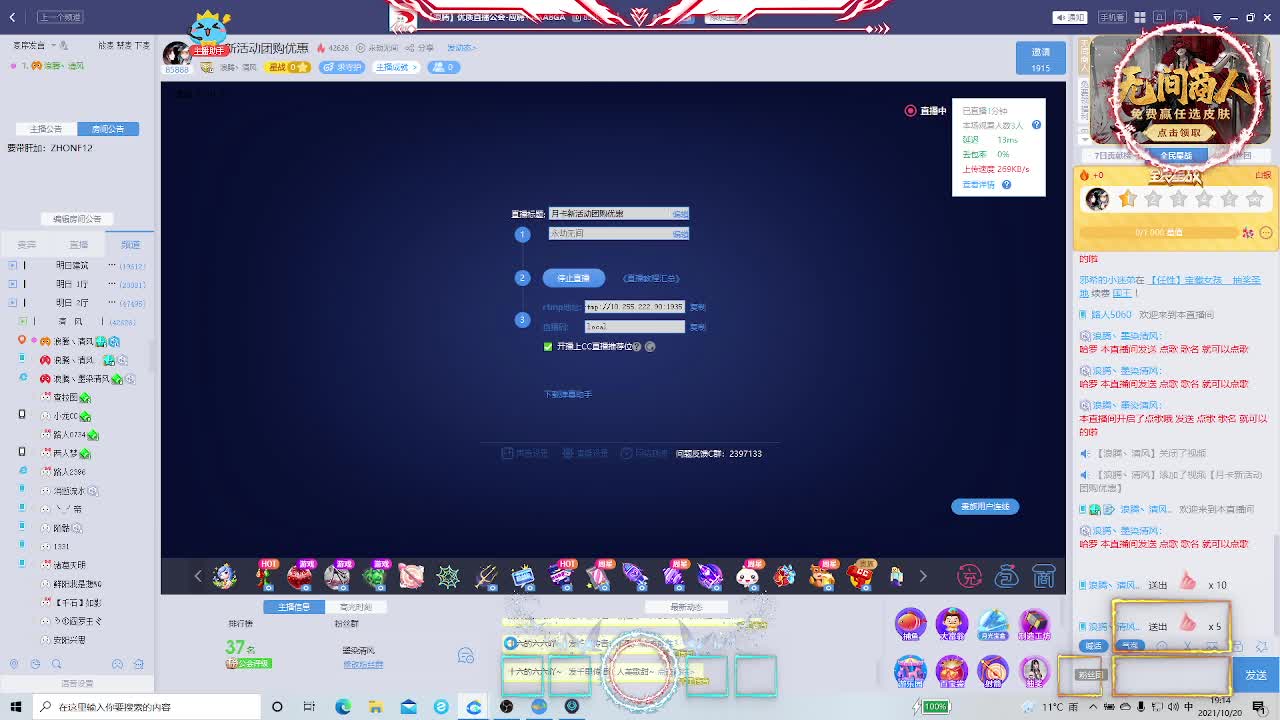The width and height of the screenshot is (1280, 720).
Task: Click the 手机看 button in title bar
Action: tap(1111, 17)
